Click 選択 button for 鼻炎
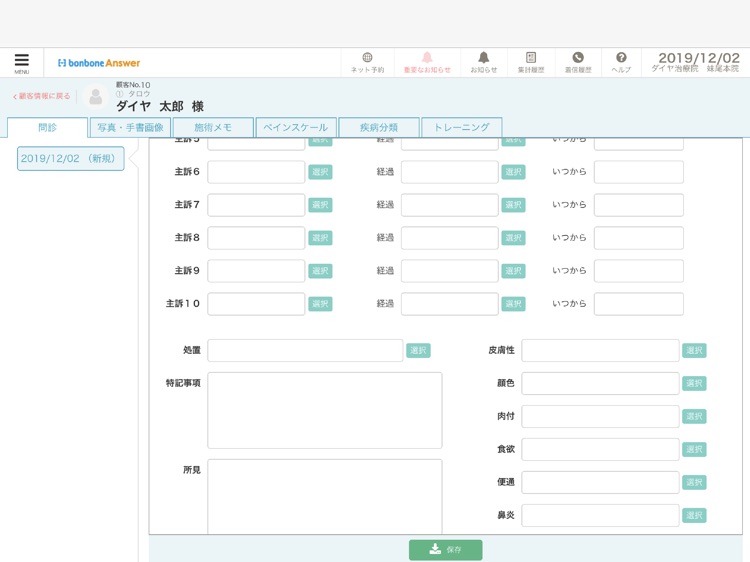Viewport: 750px width, 562px height. tap(694, 515)
